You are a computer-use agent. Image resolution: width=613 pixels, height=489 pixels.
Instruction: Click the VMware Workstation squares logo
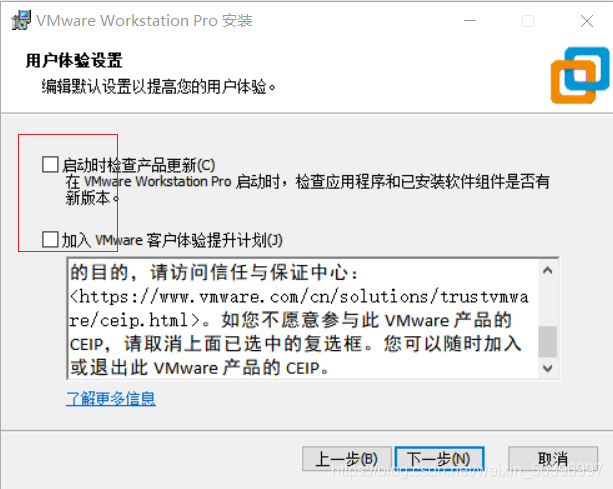coord(580,75)
